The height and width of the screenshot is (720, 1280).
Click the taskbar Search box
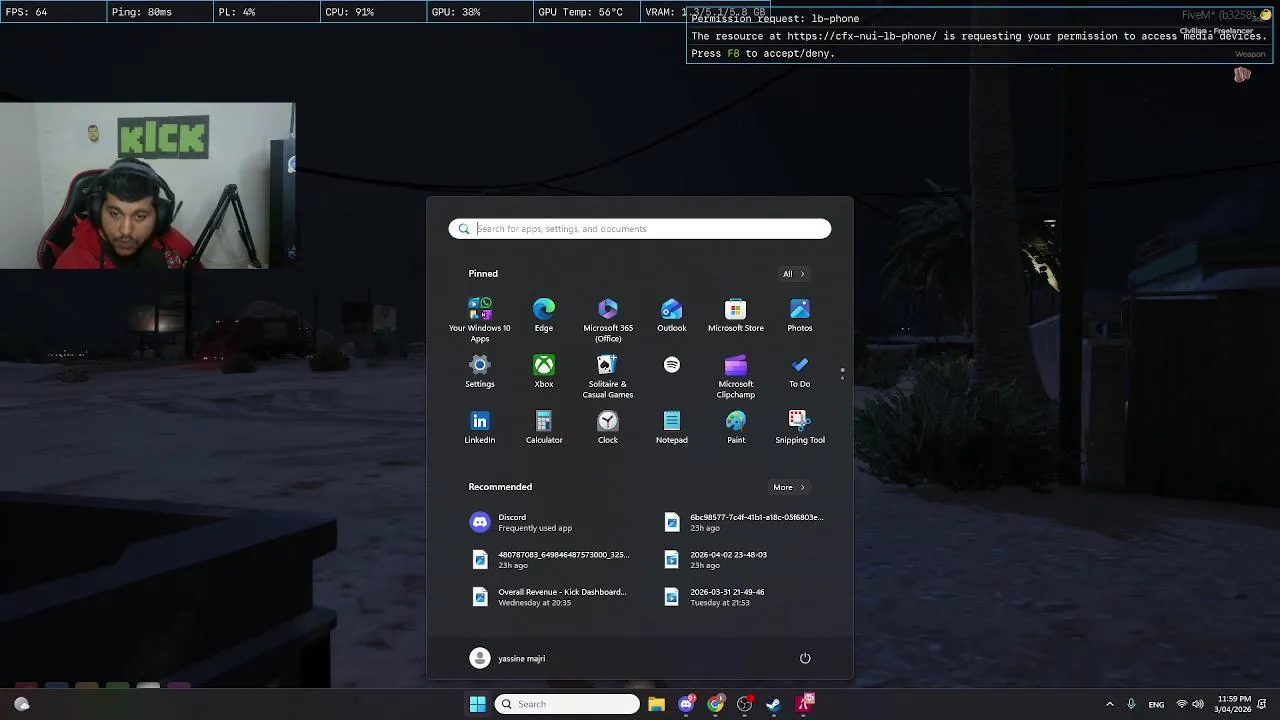(x=567, y=704)
